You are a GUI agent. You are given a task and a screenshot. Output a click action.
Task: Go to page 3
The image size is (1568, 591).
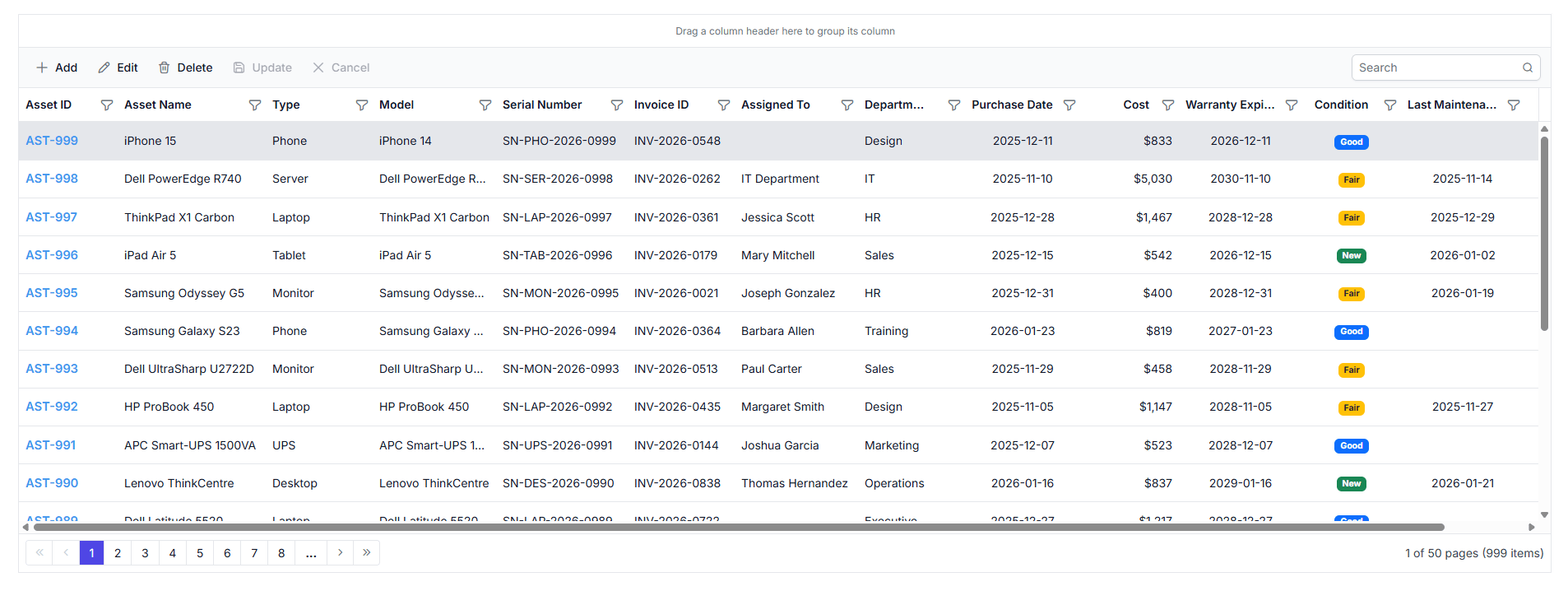[x=145, y=553]
